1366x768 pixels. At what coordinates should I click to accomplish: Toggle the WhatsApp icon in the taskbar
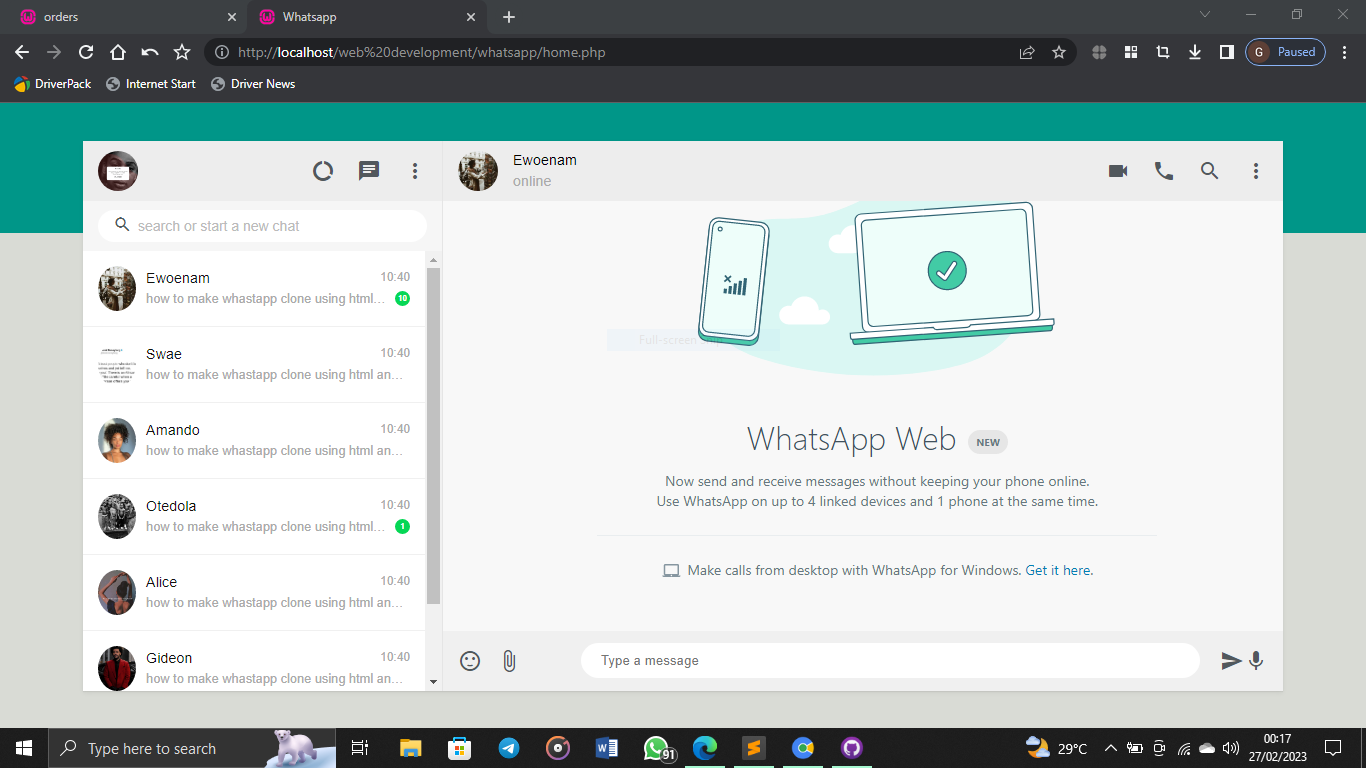tap(656, 748)
